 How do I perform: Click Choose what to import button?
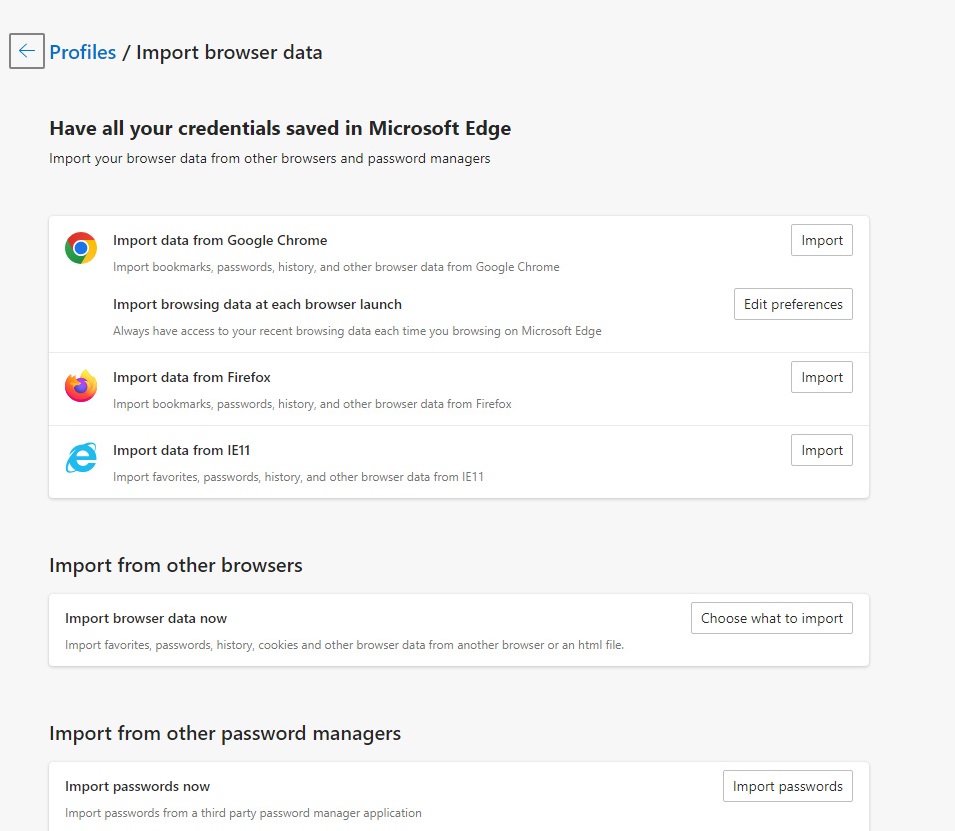[x=772, y=618]
